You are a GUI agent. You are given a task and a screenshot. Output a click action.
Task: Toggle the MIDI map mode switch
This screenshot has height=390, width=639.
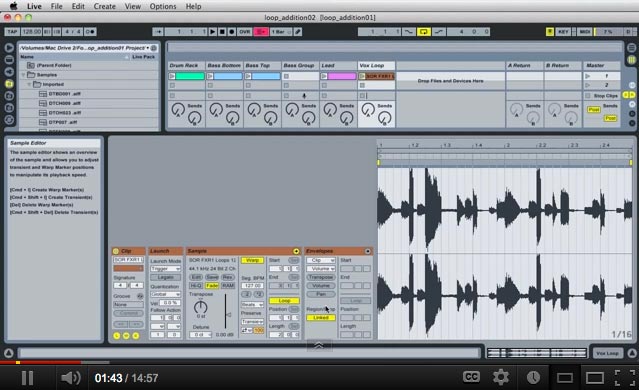click(x=584, y=31)
